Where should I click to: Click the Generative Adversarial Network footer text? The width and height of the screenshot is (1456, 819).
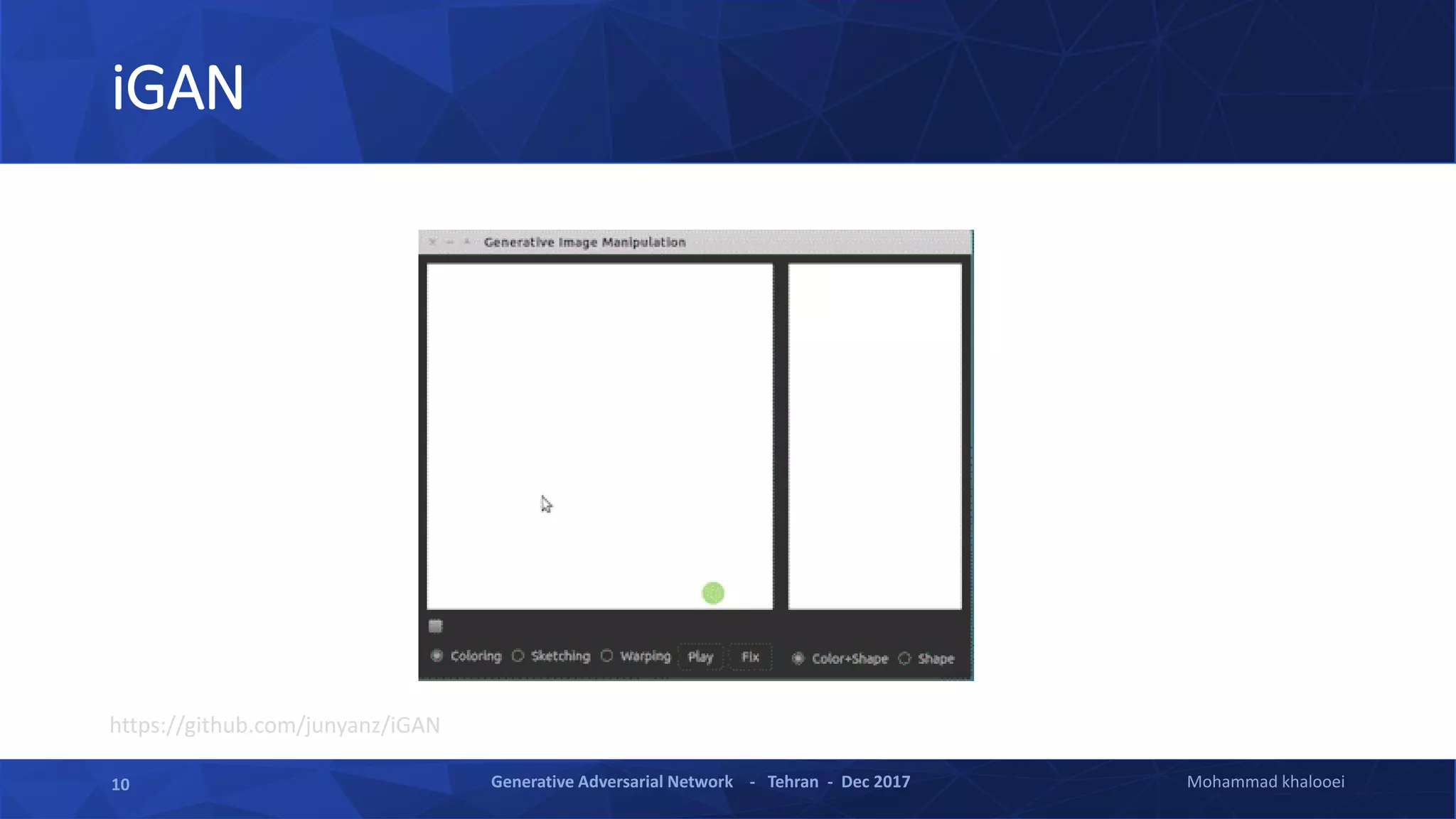pos(611,782)
